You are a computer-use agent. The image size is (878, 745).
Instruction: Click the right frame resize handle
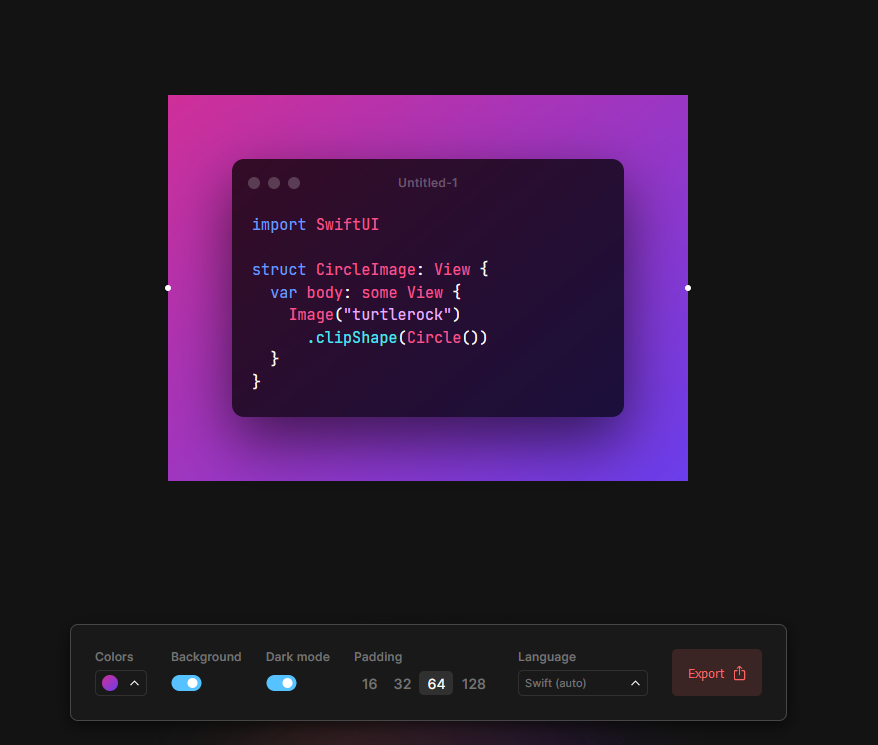(688, 288)
